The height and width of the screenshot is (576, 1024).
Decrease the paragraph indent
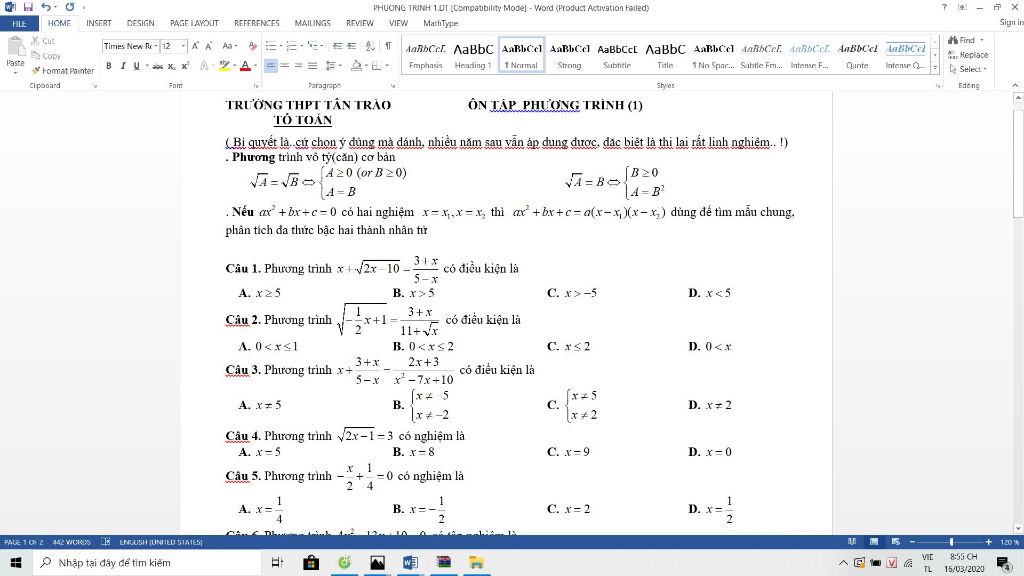(337, 46)
